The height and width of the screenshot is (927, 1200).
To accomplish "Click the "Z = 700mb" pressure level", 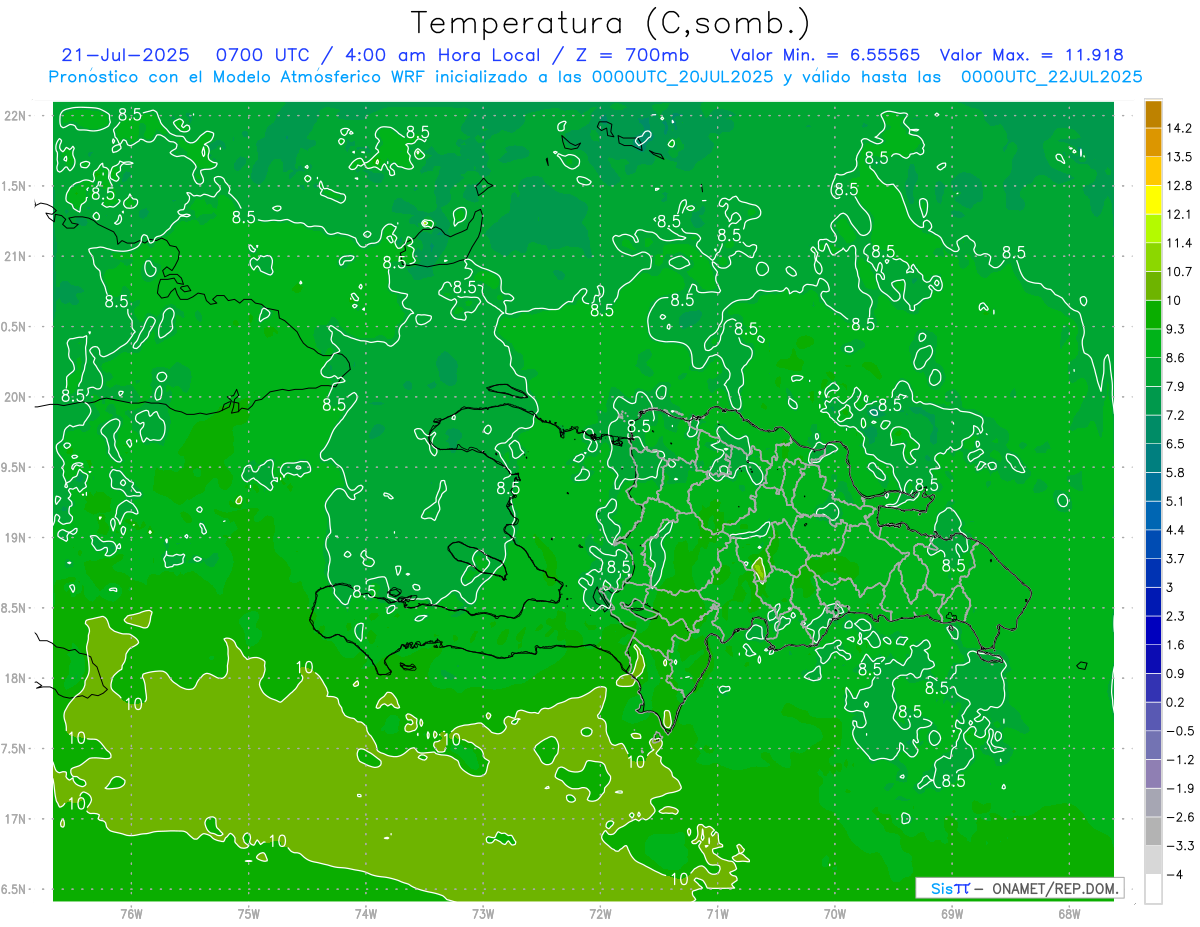I will coord(633,56).
